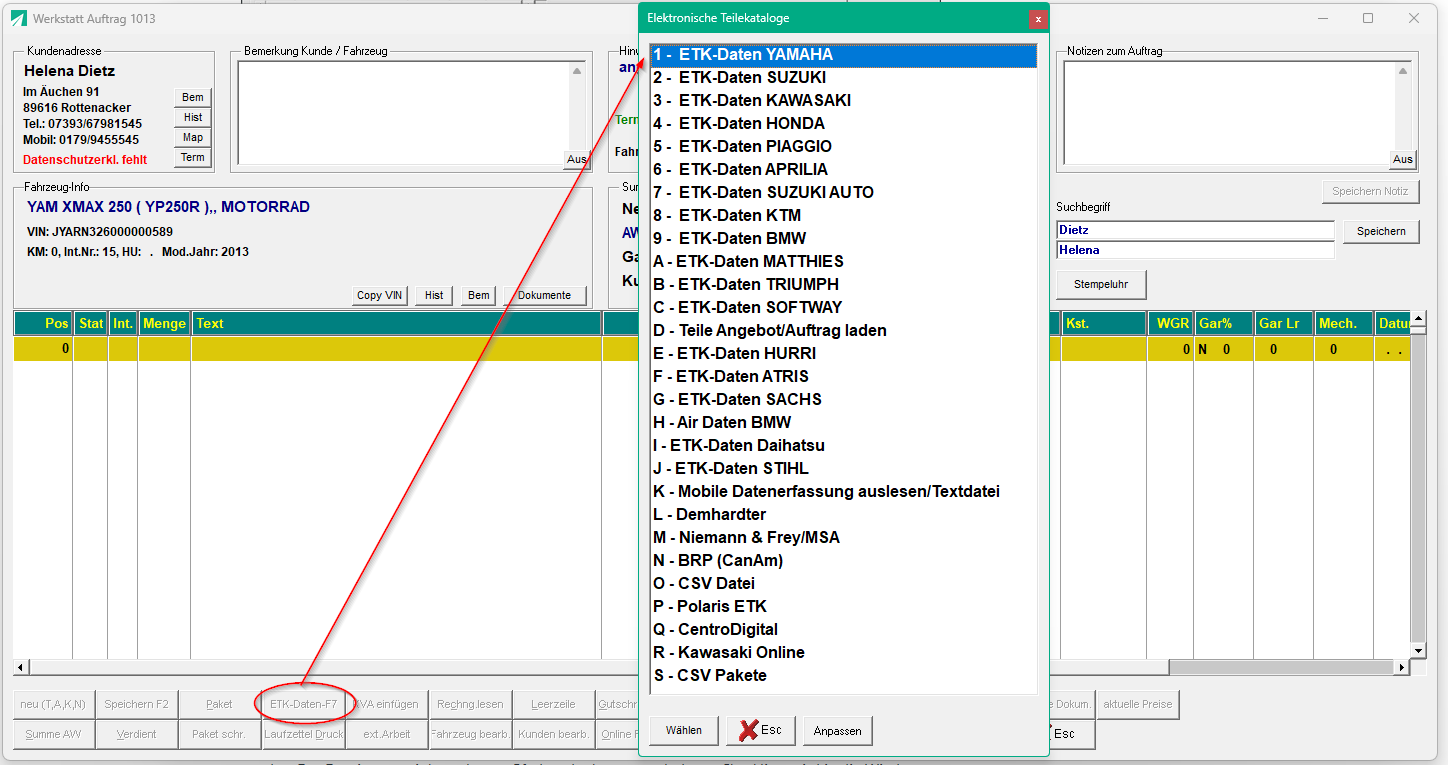
Task: Open Map for customer address
Action: tap(193, 137)
